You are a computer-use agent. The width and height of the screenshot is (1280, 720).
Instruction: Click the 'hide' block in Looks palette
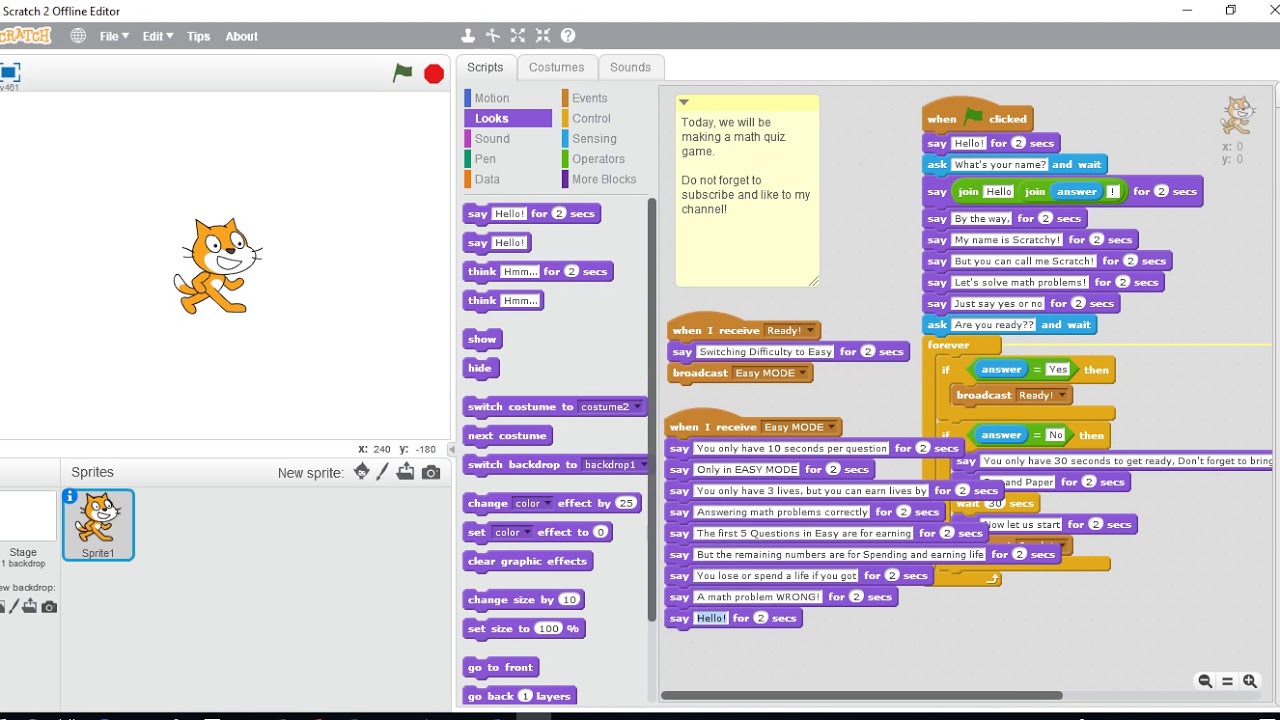[x=480, y=368]
